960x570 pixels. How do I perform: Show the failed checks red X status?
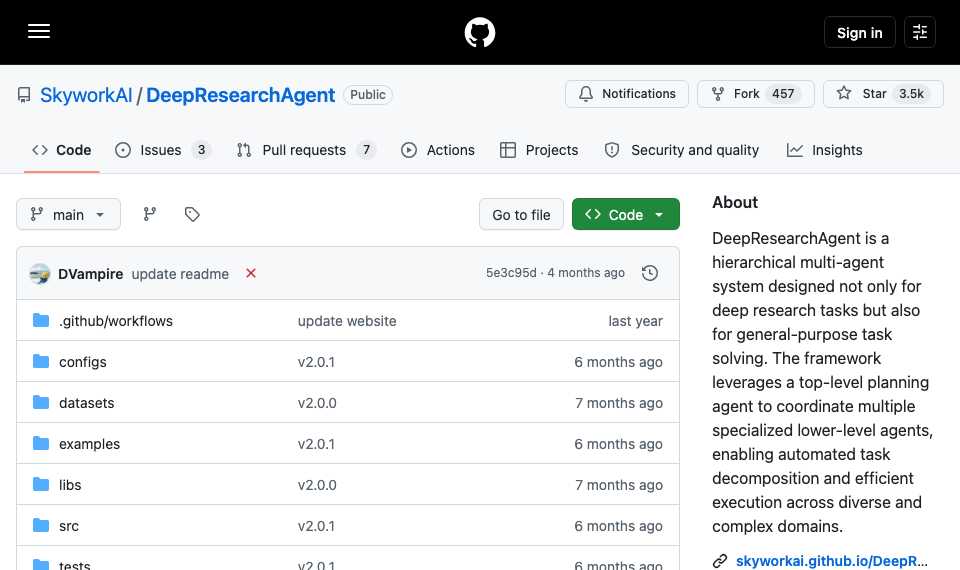pos(251,273)
